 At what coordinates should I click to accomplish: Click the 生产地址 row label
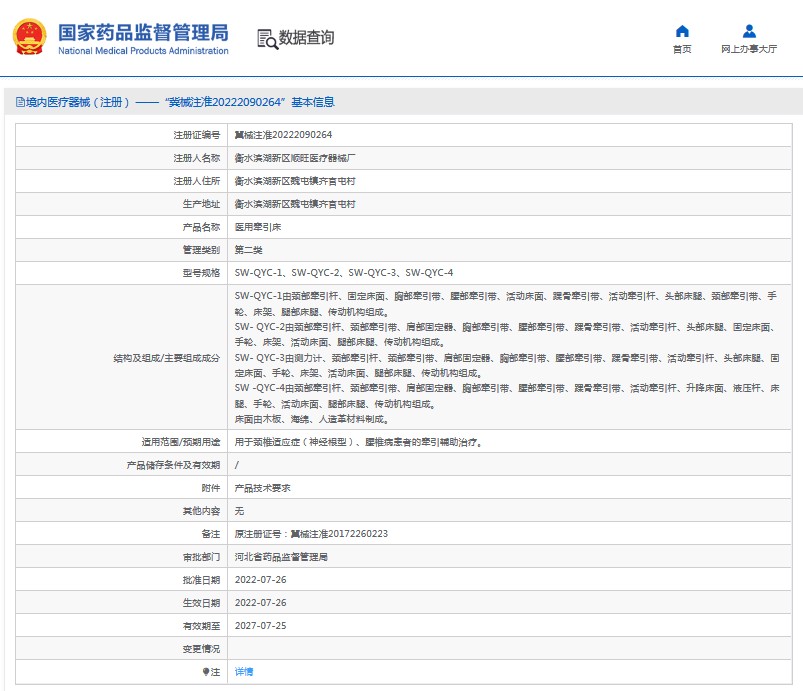[201, 204]
